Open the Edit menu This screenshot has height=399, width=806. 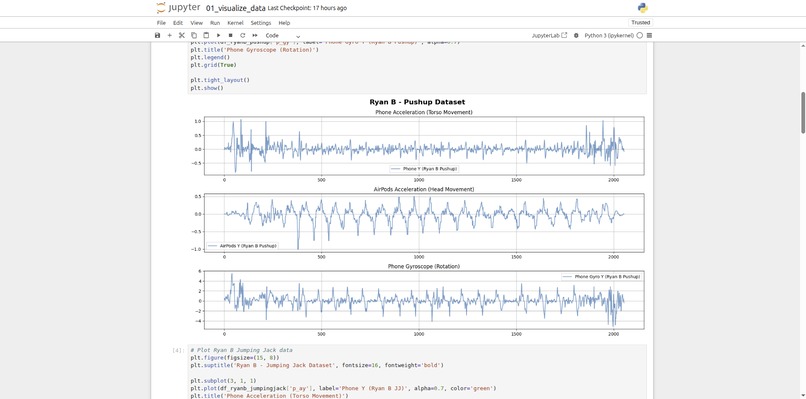pyautogui.click(x=178, y=23)
